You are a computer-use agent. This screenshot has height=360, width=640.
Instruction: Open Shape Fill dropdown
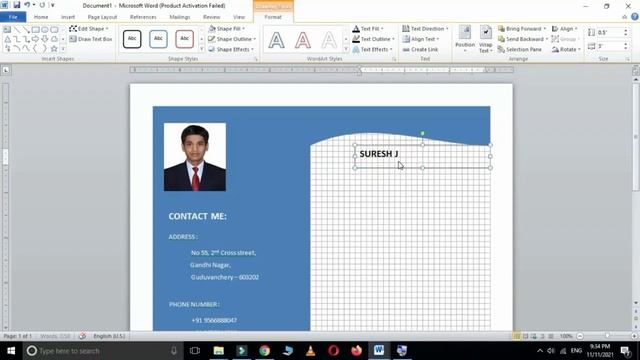tap(227, 29)
